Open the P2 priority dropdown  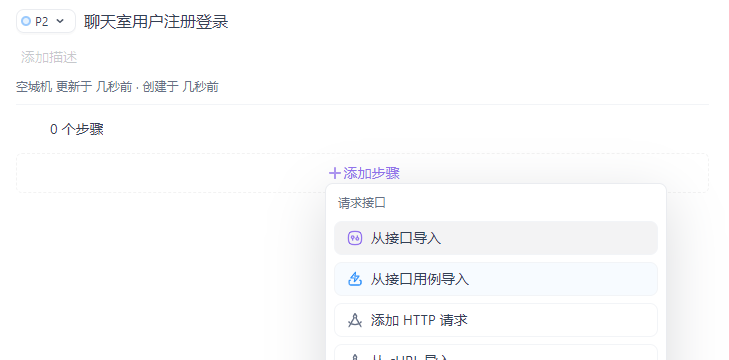pyautogui.click(x=46, y=21)
